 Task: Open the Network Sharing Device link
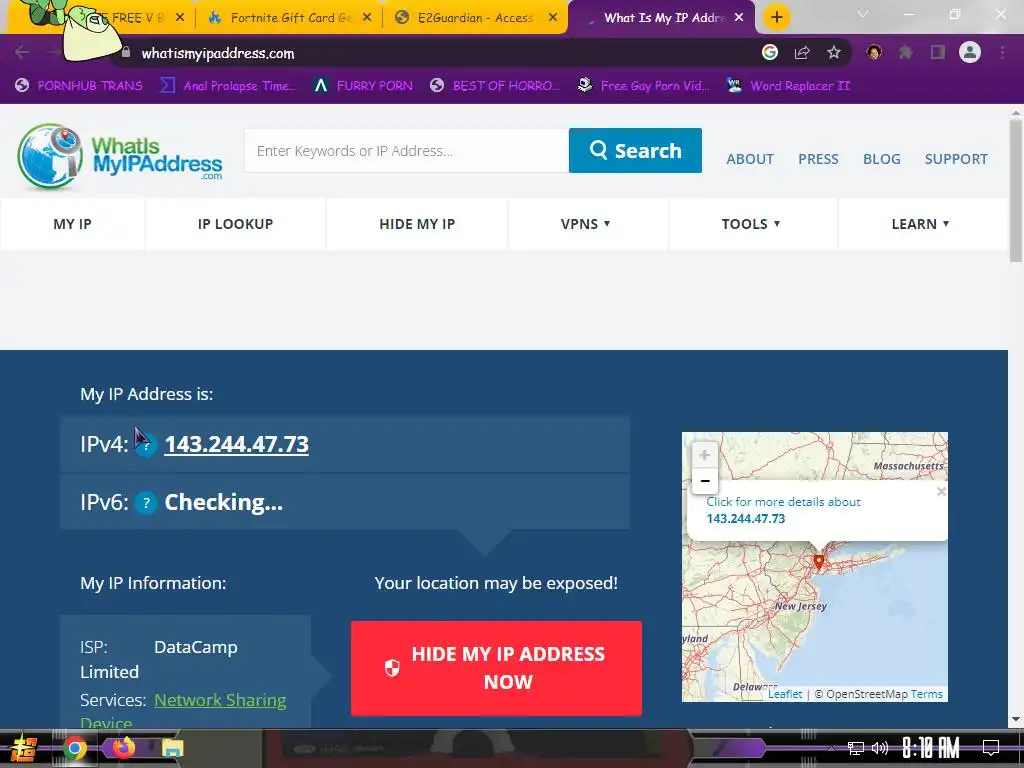[x=220, y=700]
